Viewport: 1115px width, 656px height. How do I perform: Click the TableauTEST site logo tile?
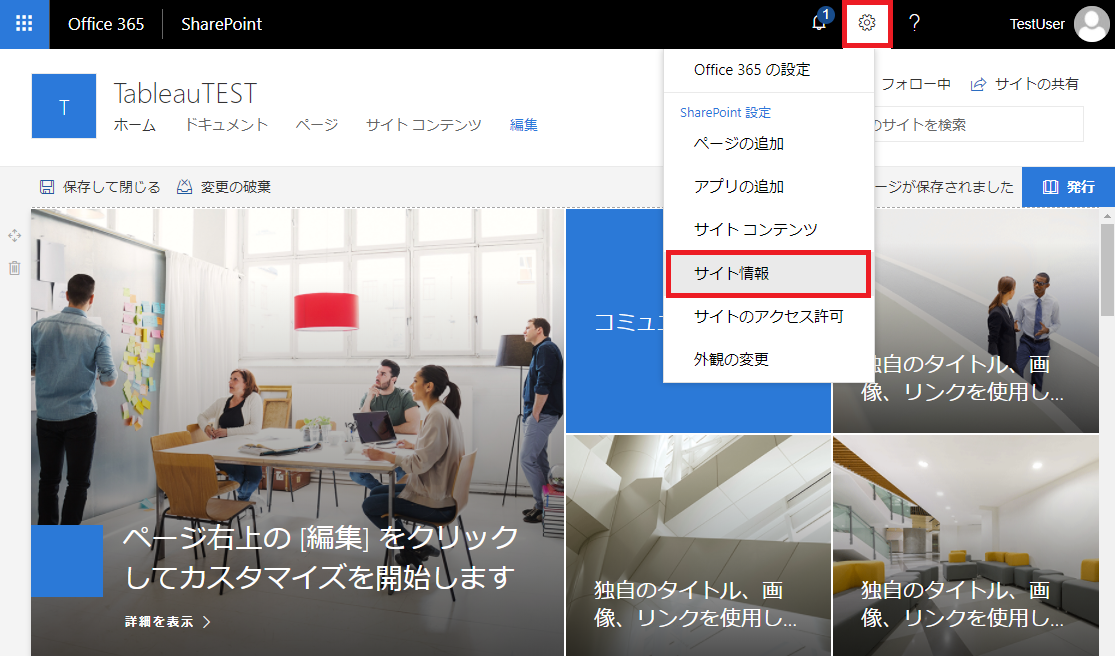click(63, 105)
